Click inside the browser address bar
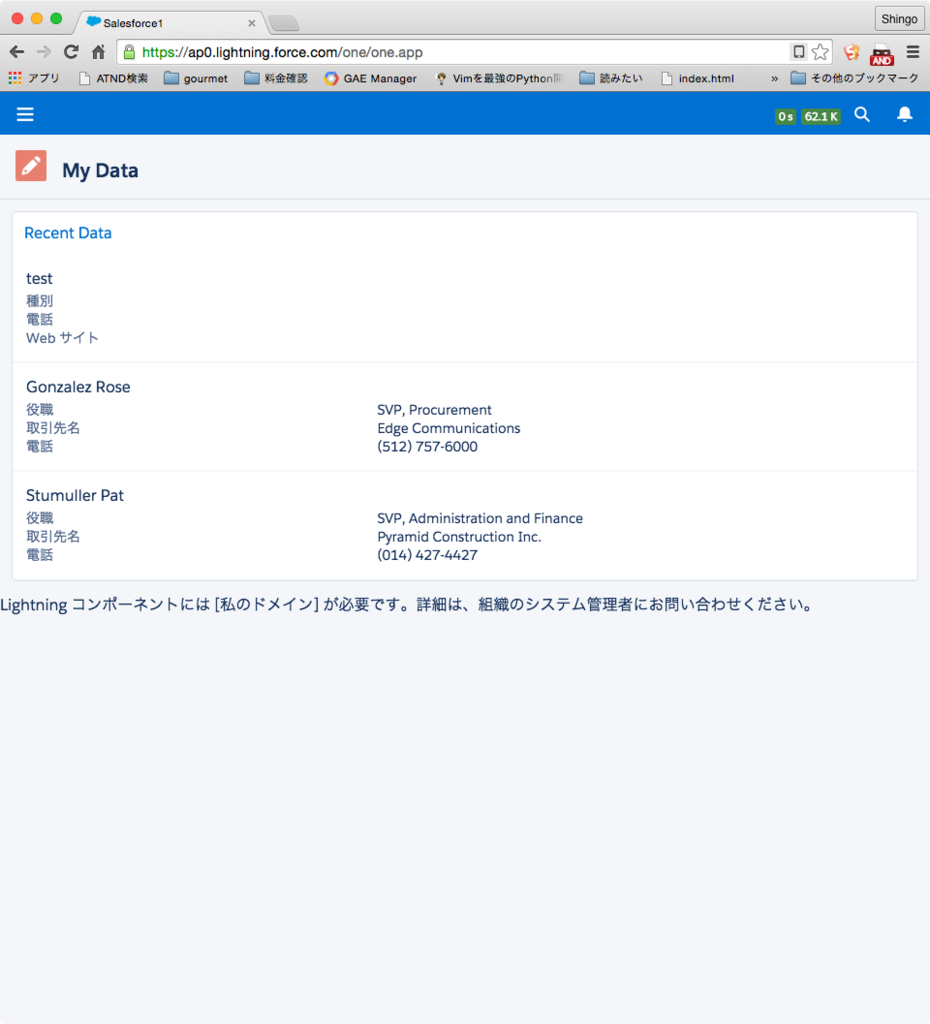 point(400,51)
